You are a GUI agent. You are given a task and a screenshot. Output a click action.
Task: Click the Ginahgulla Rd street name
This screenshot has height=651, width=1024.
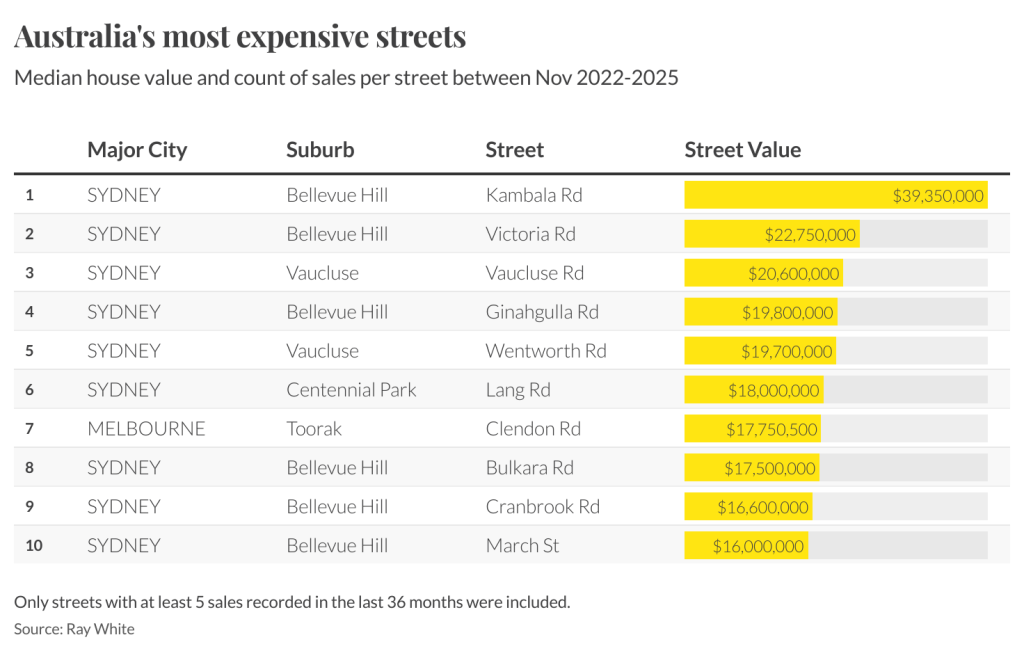(541, 312)
